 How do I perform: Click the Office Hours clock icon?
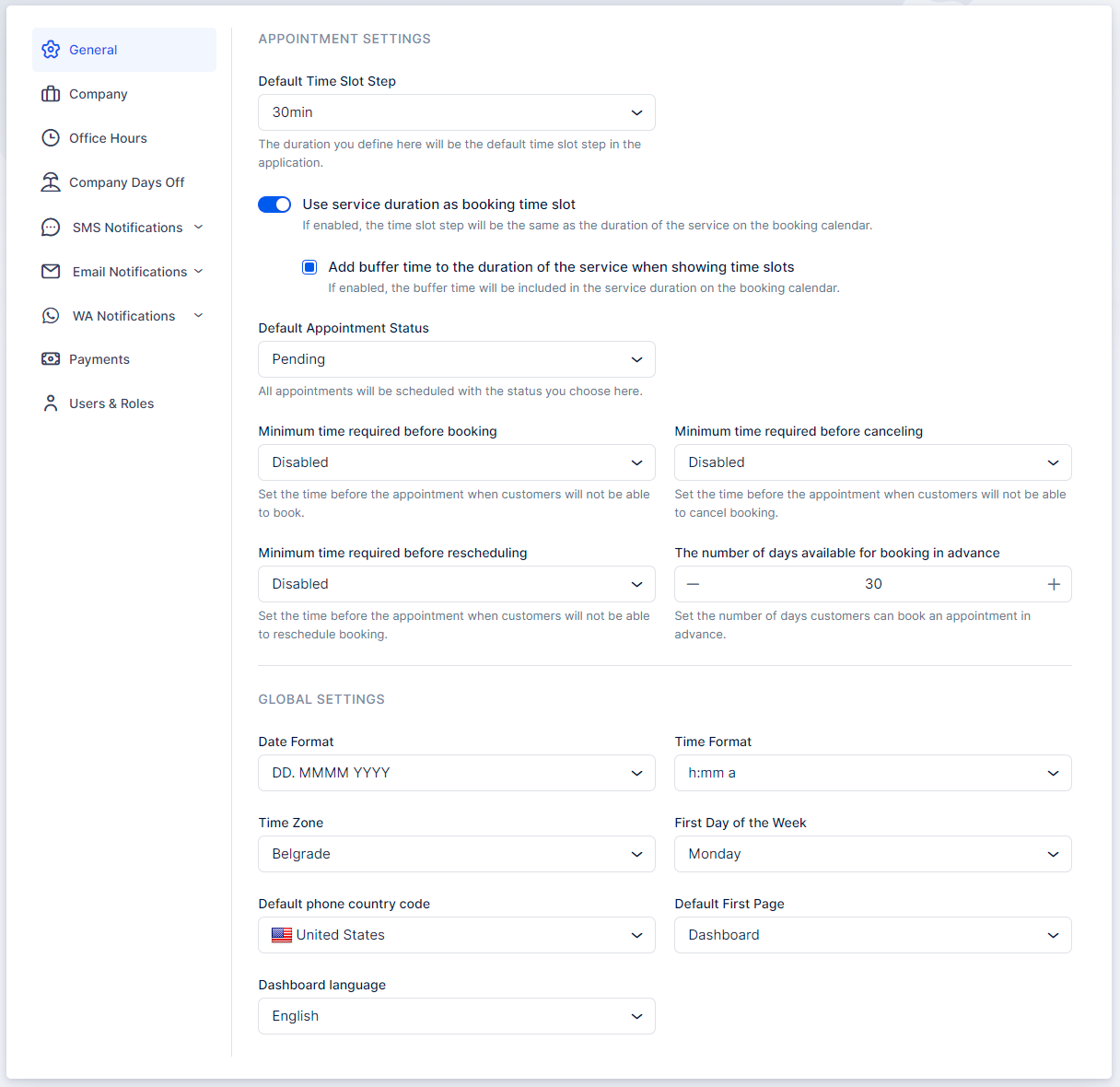[x=51, y=138]
